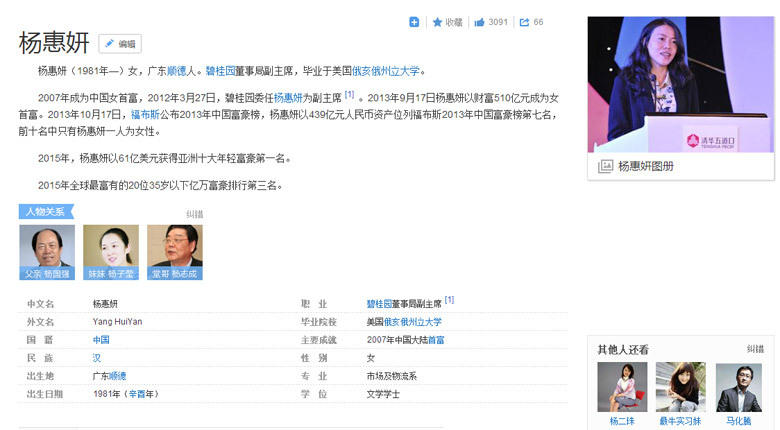This screenshot has height=430, width=780.
Task: Click the 人物关系 section label
Action: (x=46, y=212)
